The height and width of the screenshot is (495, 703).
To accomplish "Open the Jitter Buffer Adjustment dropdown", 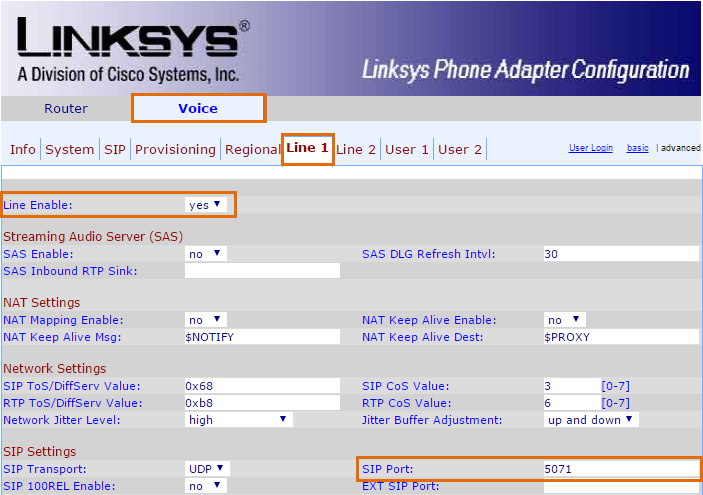I will [591, 420].
